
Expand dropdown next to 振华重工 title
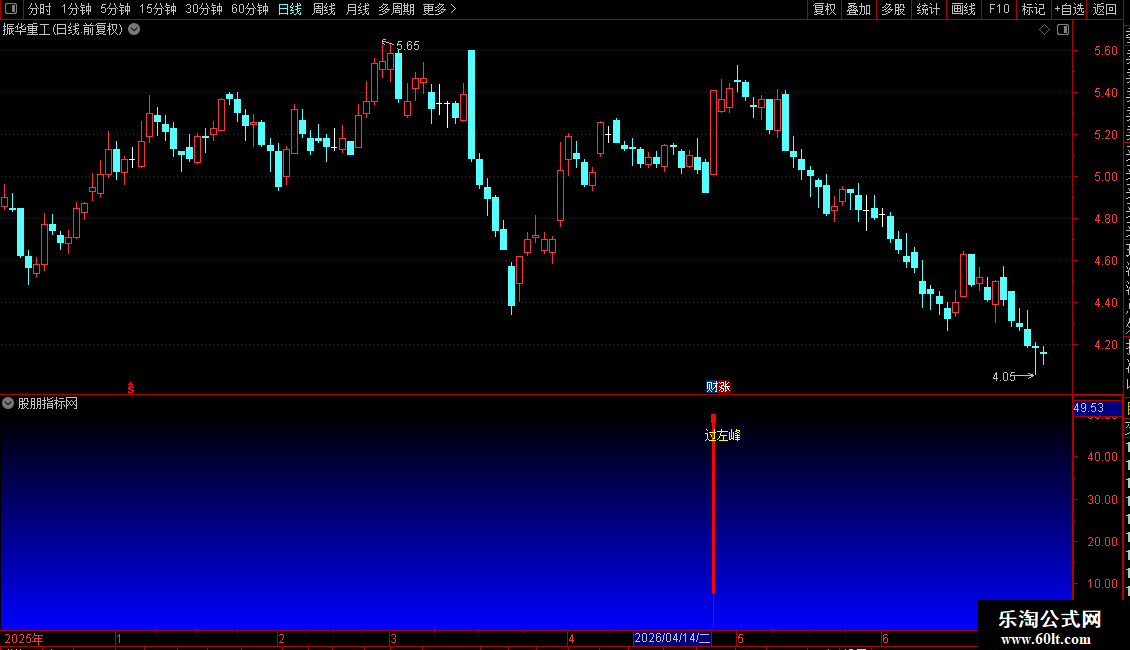click(134, 30)
